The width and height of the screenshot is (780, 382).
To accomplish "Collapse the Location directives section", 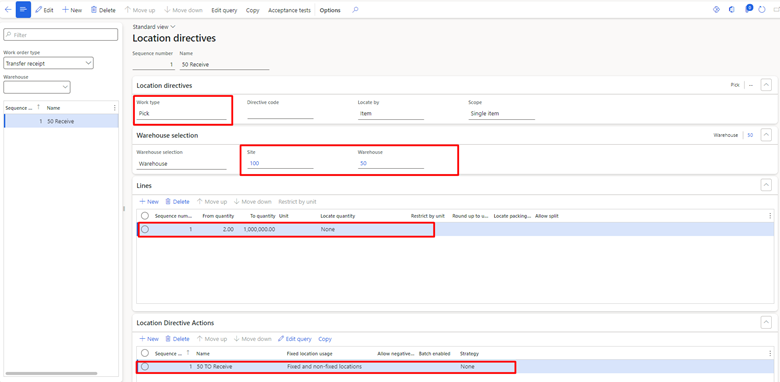I will click(x=767, y=85).
